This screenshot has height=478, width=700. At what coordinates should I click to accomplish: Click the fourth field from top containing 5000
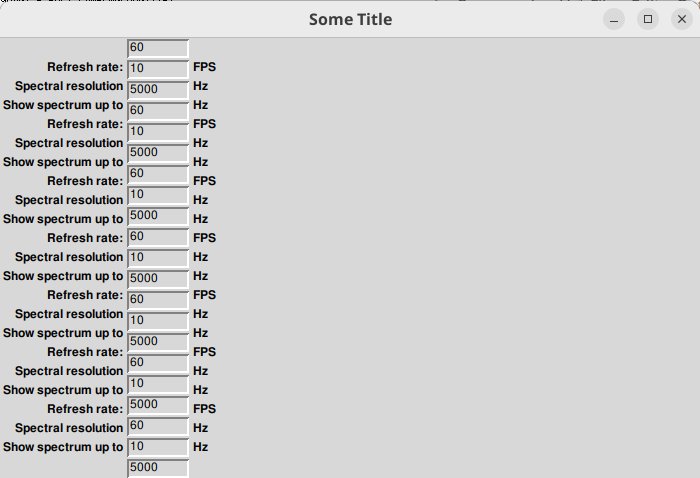tap(158, 278)
